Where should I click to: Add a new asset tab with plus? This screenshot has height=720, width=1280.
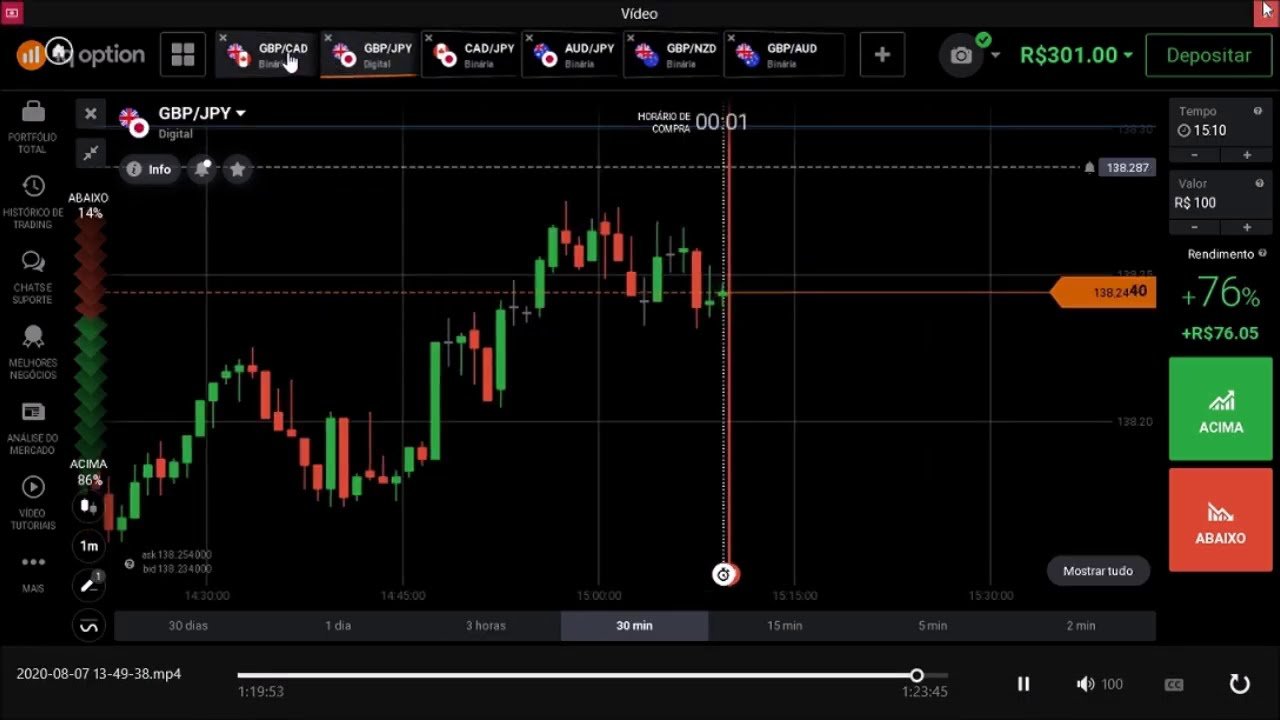[x=882, y=55]
